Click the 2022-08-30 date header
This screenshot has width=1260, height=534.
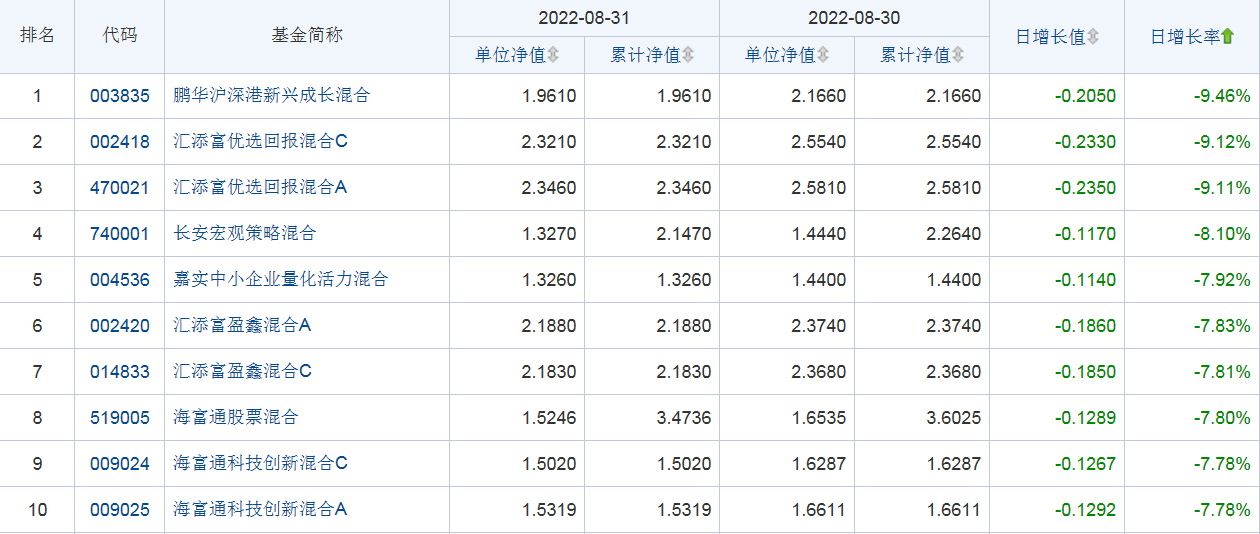854,18
